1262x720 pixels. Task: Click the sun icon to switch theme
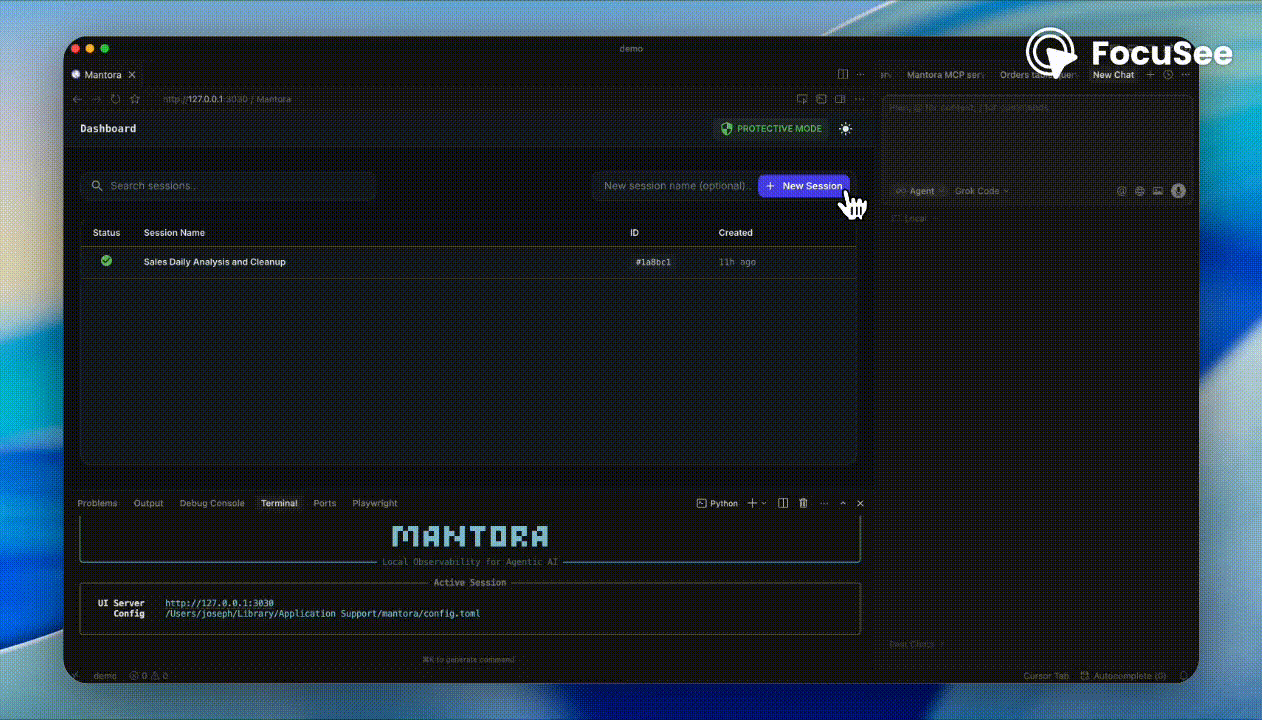pos(845,128)
